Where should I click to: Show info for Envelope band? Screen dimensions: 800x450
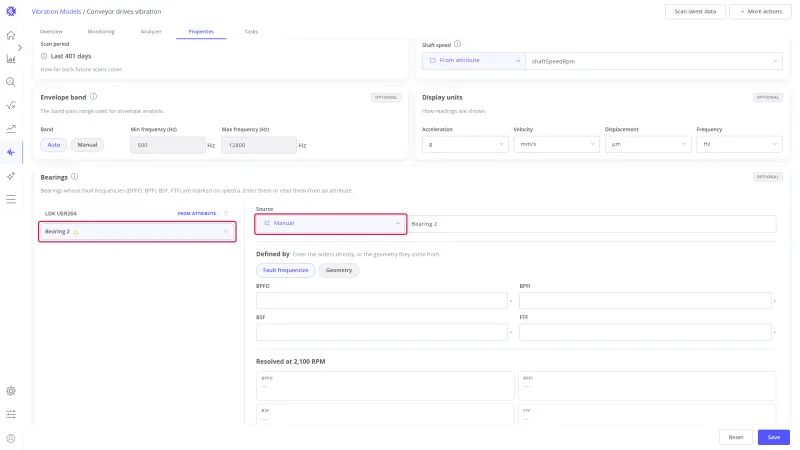tap(93, 96)
